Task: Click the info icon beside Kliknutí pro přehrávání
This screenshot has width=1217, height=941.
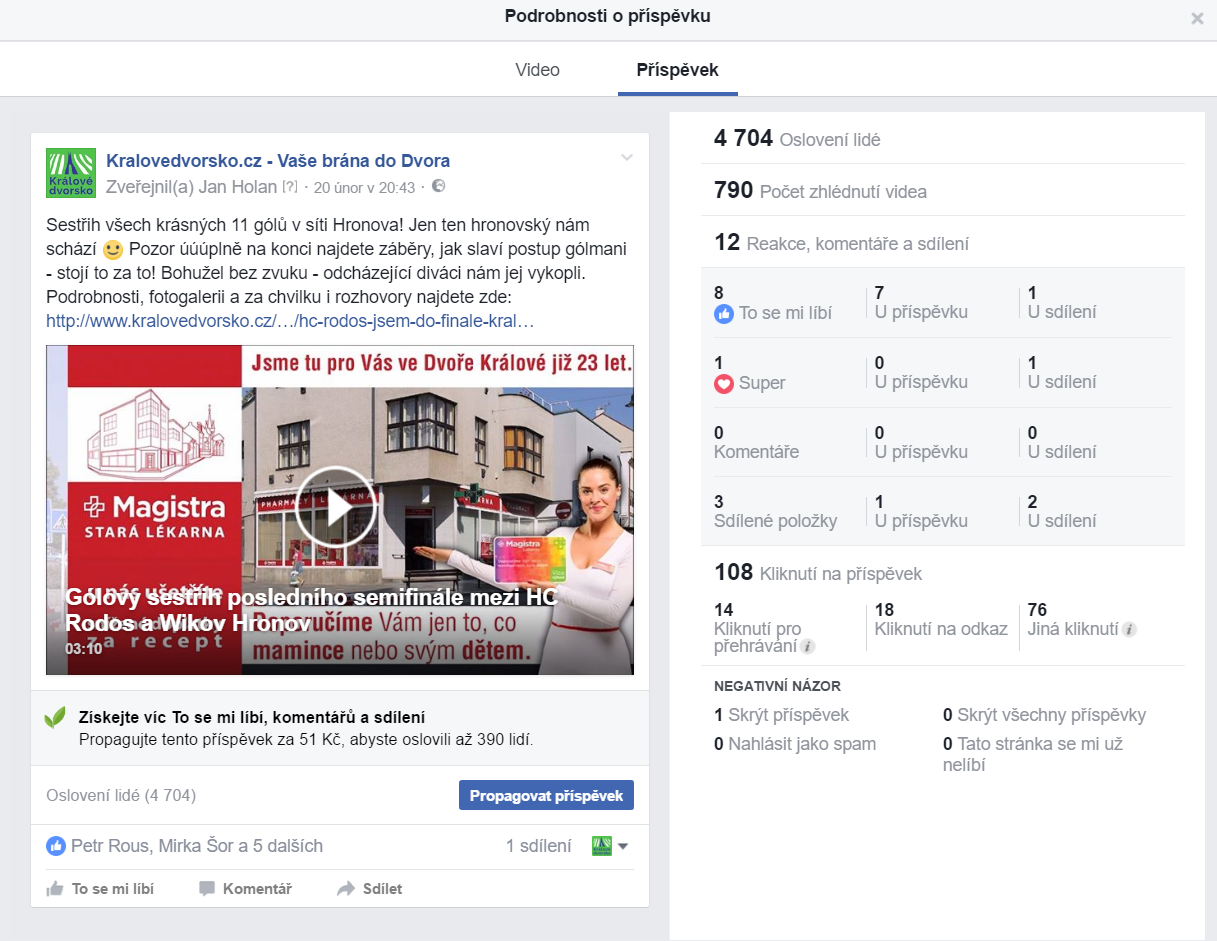Action: pos(808,647)
